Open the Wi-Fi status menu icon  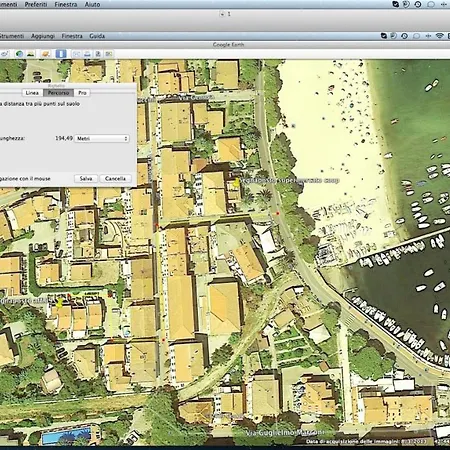(439, 36)
